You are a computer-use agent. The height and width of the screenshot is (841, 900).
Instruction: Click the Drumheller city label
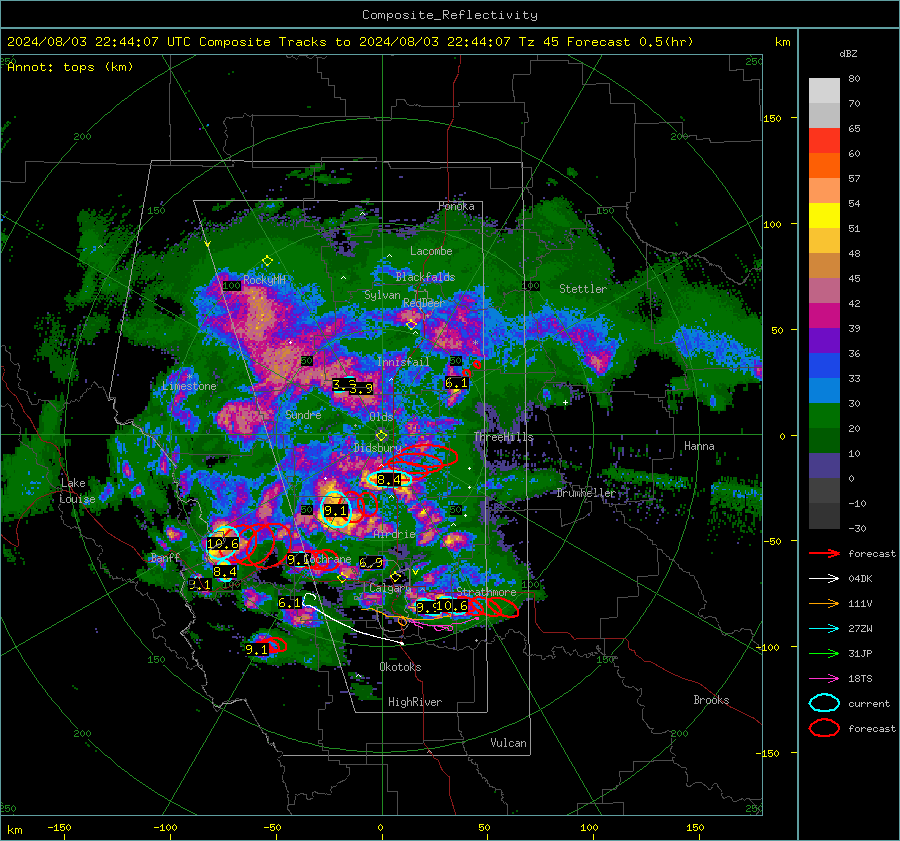pos(586,493)
